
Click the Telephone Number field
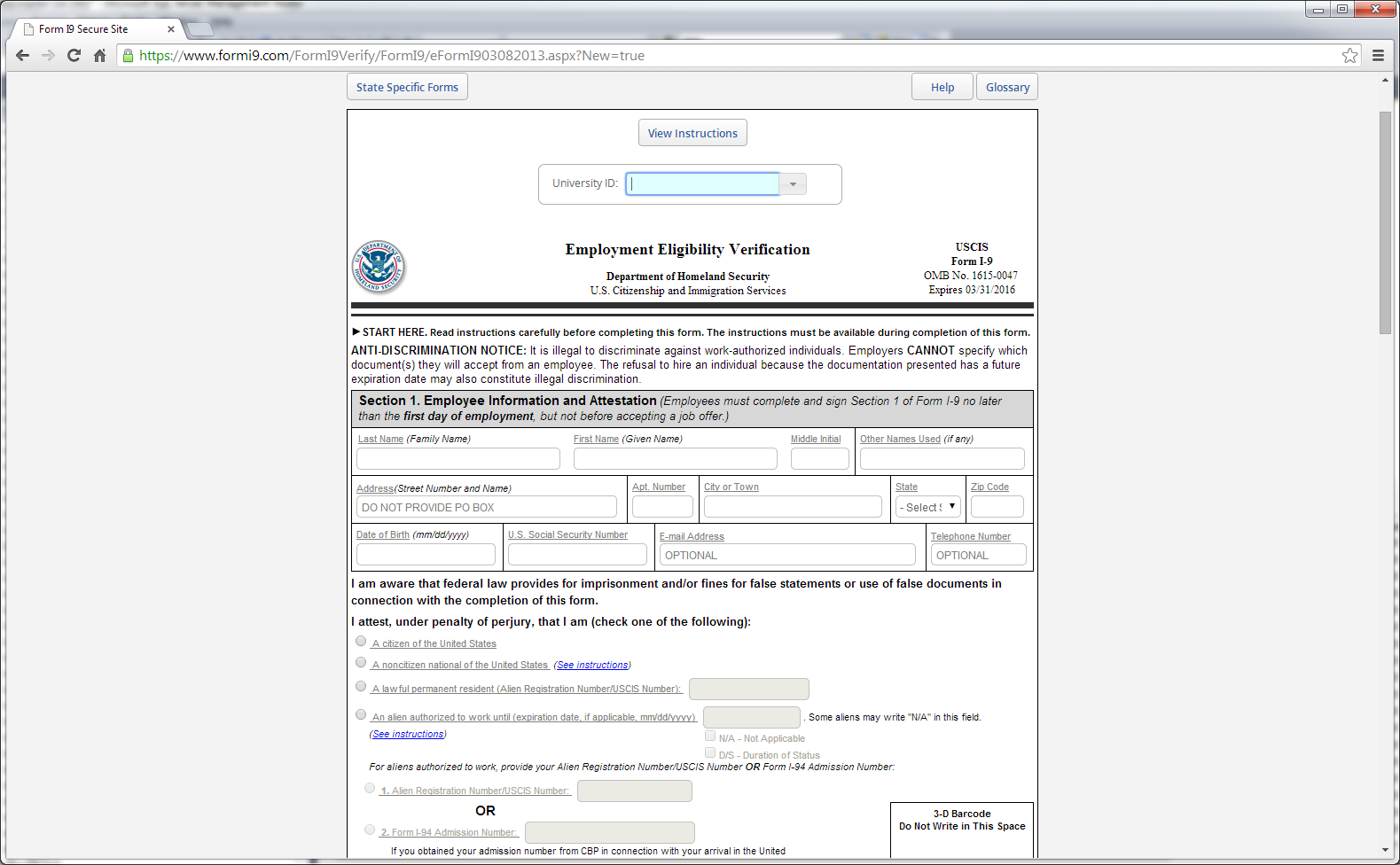(979, 555)
